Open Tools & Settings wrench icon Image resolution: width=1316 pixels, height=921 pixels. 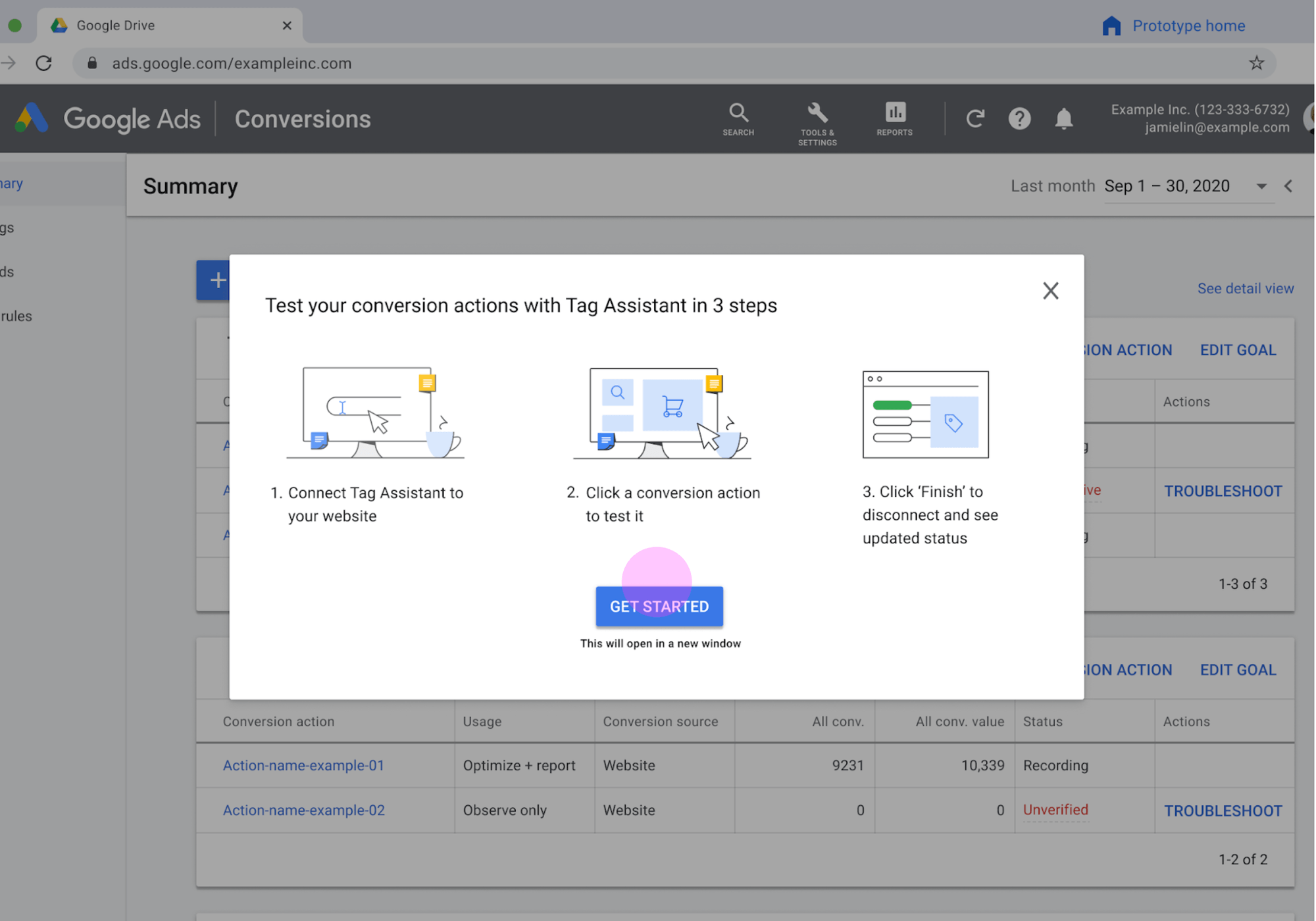817,113
